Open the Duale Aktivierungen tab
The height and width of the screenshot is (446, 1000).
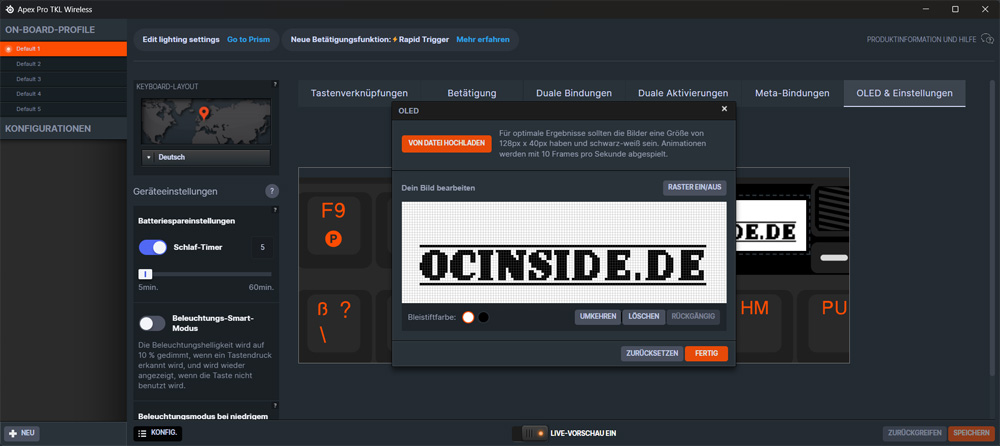point(683,93)
